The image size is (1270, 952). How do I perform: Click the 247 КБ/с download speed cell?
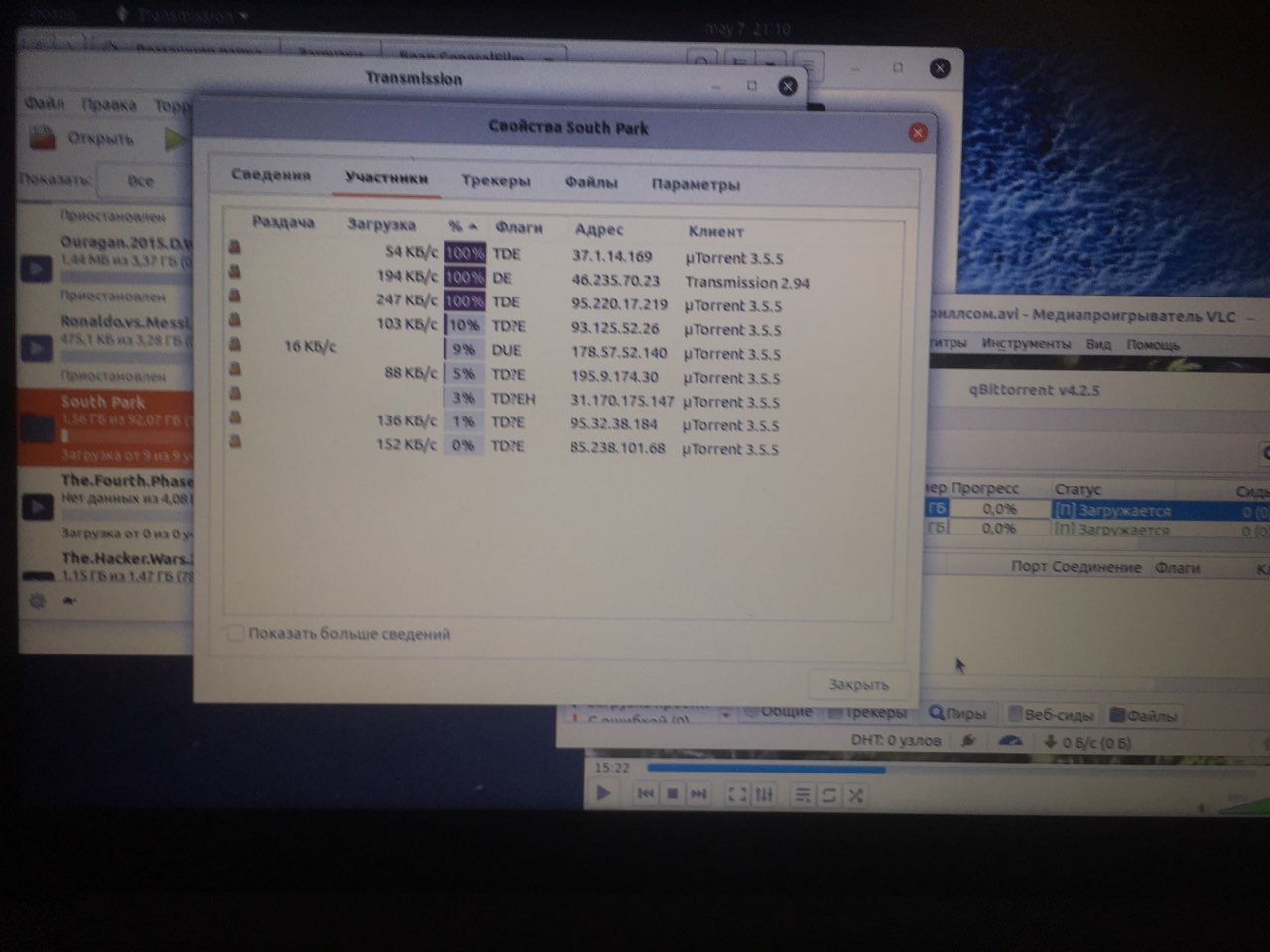point(407,299)
